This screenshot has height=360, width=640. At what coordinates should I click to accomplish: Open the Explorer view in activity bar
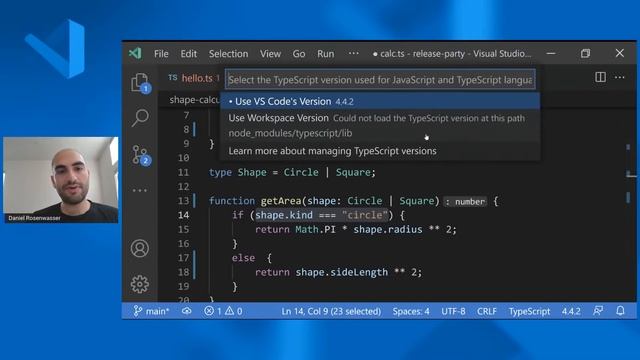point(140,83)
